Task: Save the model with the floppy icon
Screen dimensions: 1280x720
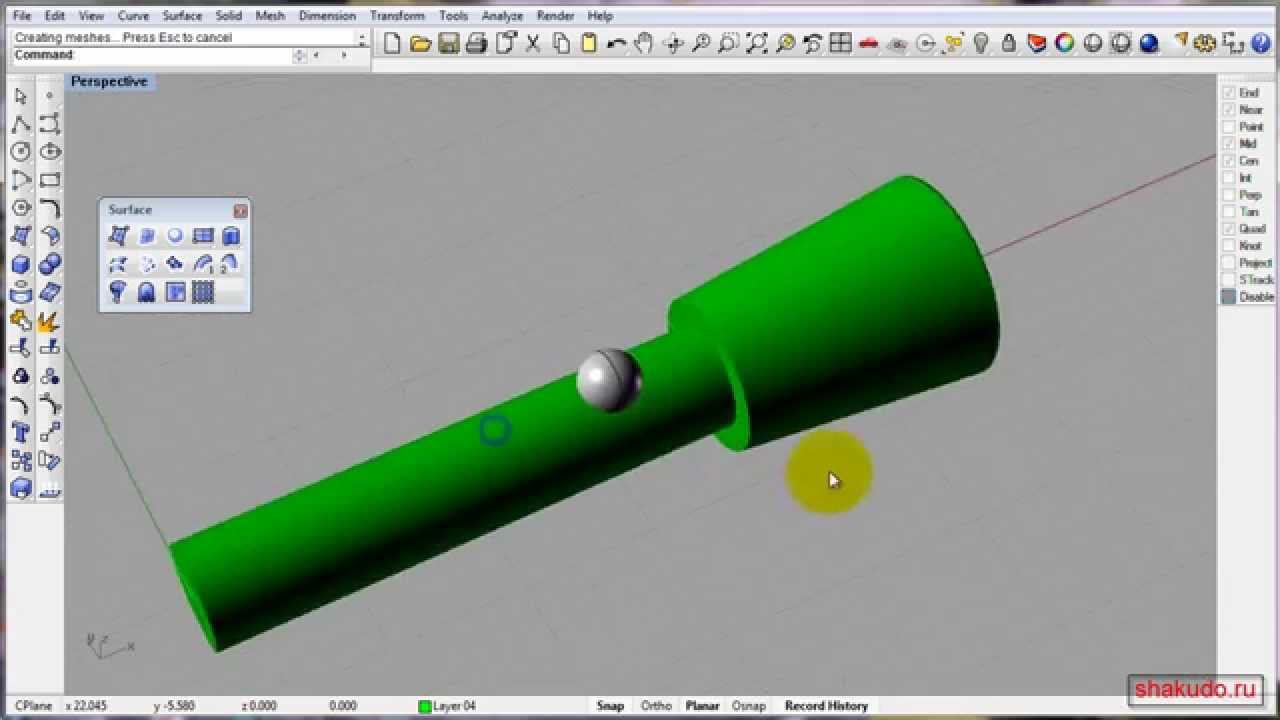Action: 448,43
